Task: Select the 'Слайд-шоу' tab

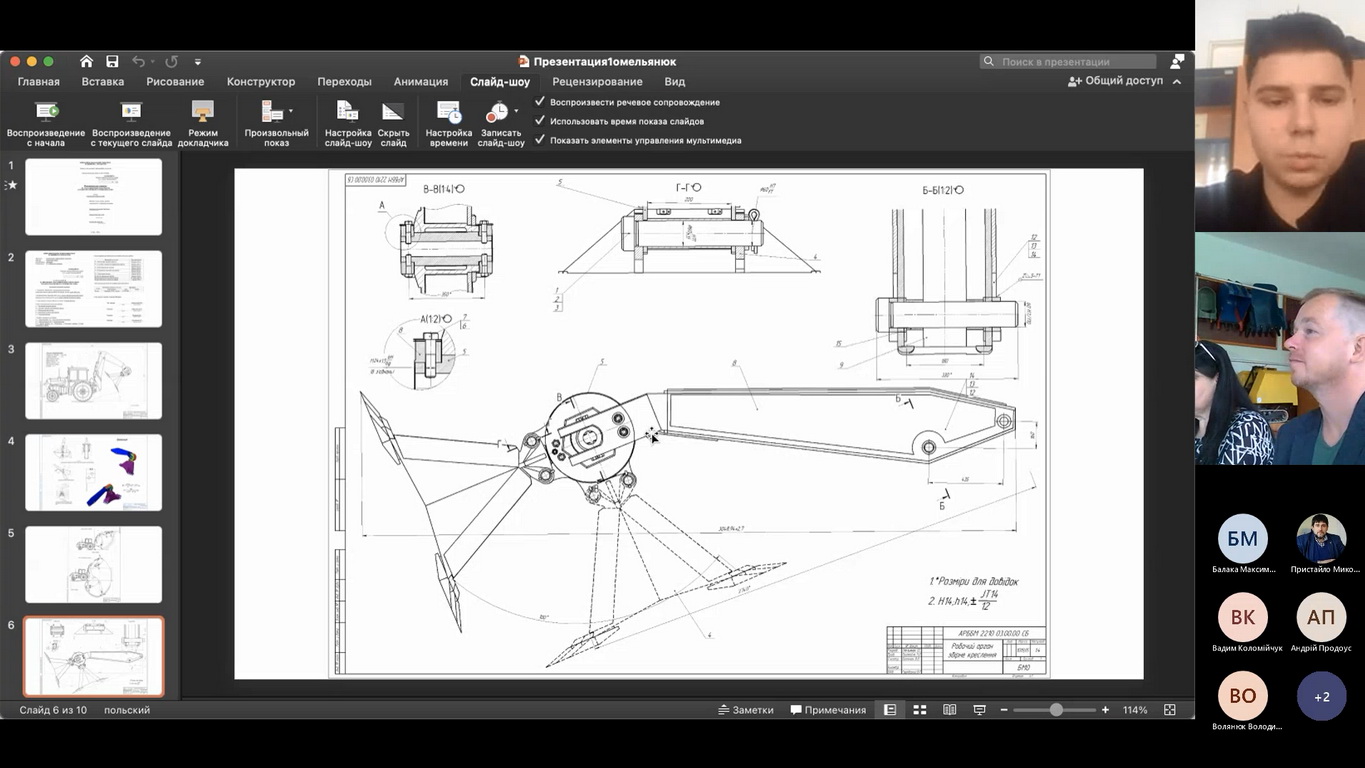Action: 500,82
